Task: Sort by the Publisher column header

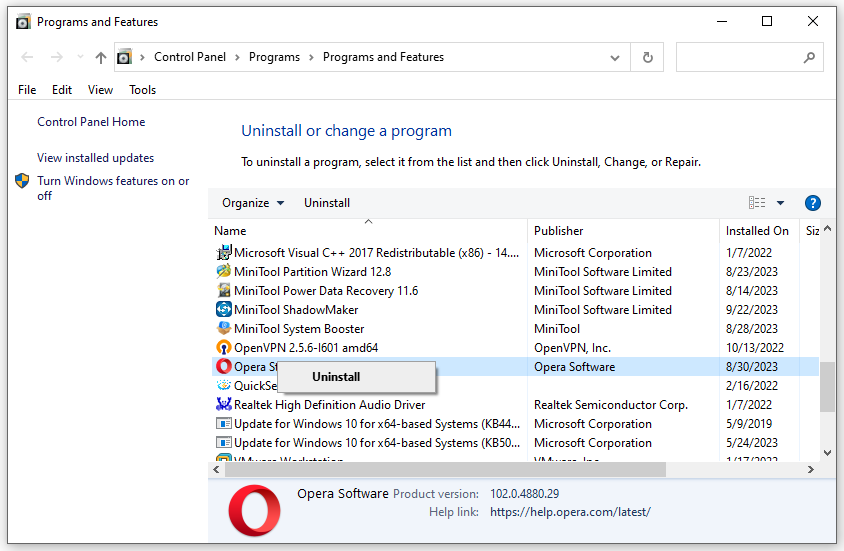Action: [623, 230]
